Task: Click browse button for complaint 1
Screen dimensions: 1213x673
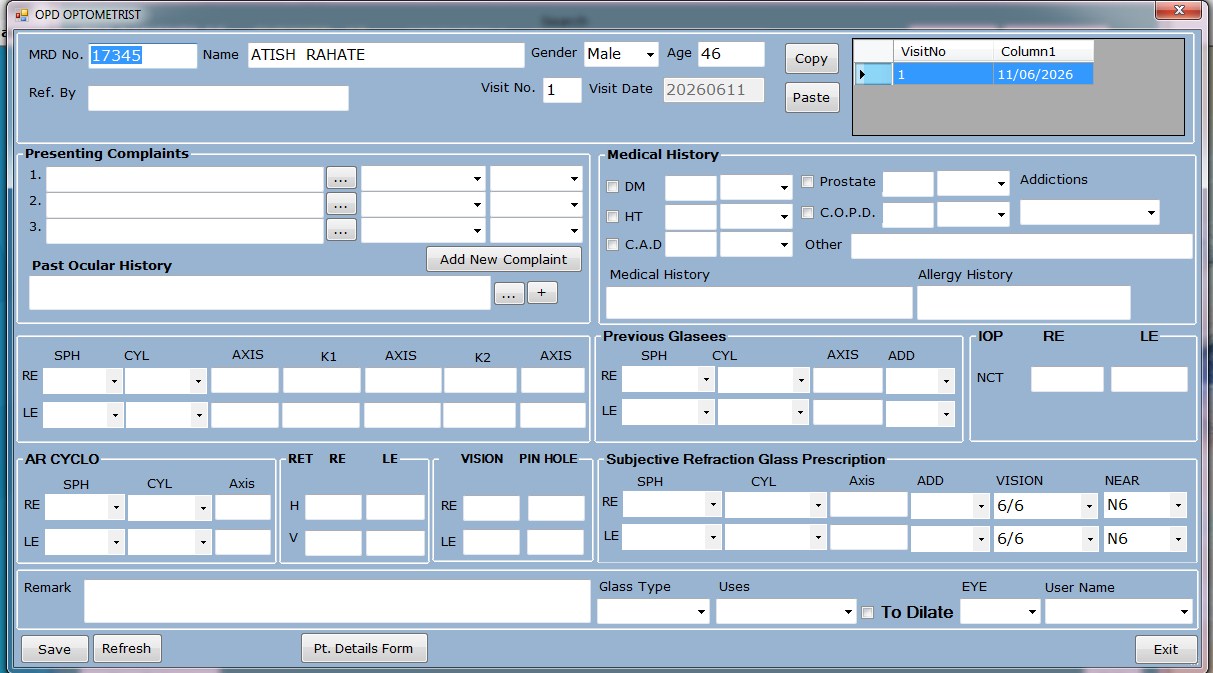Action: (341, 178)
